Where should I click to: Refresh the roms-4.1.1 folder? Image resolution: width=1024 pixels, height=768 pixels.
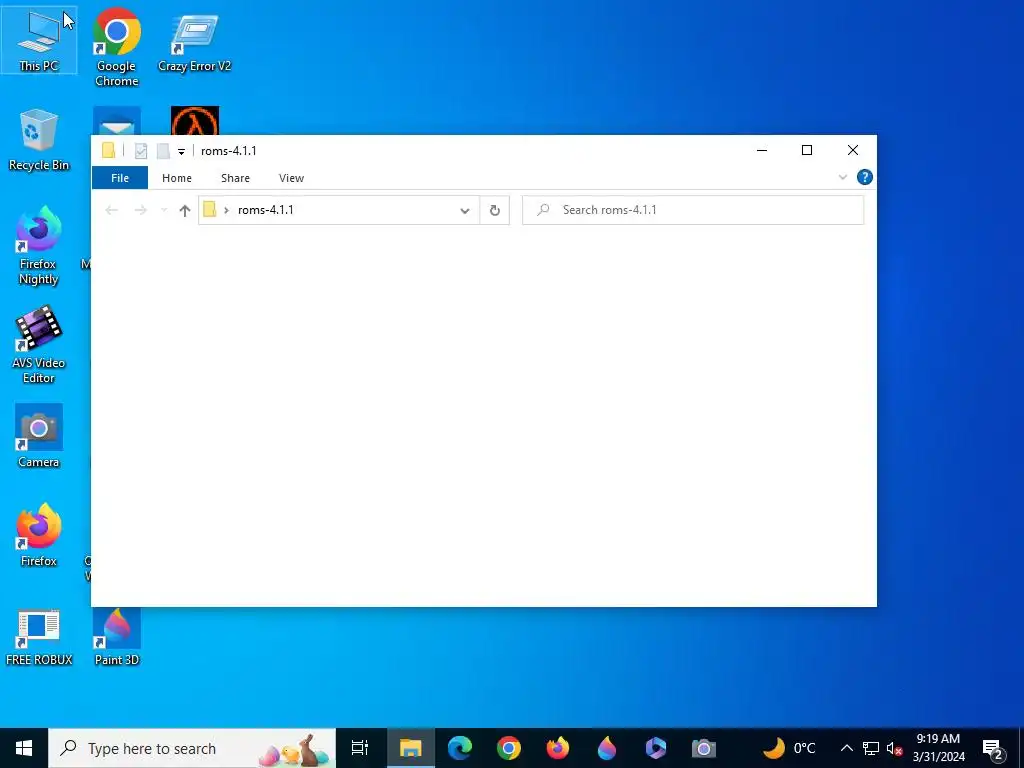(x=495, y=210)
